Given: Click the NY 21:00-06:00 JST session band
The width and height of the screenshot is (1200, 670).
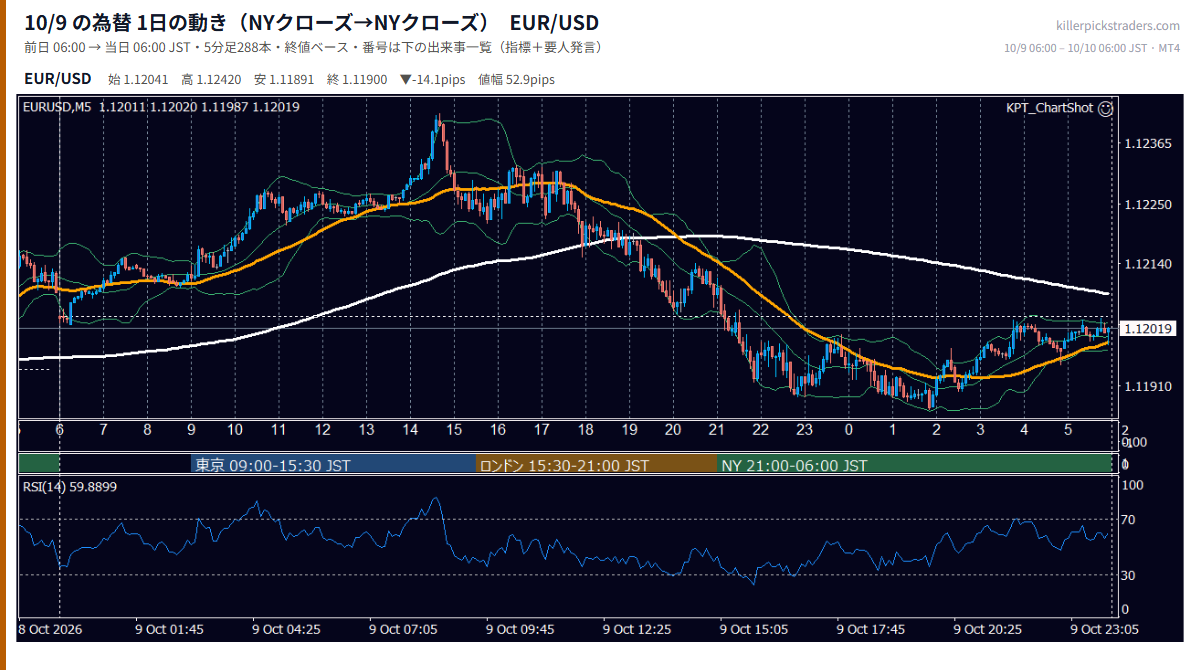Looking at the screenshot, I should [915, 465].
